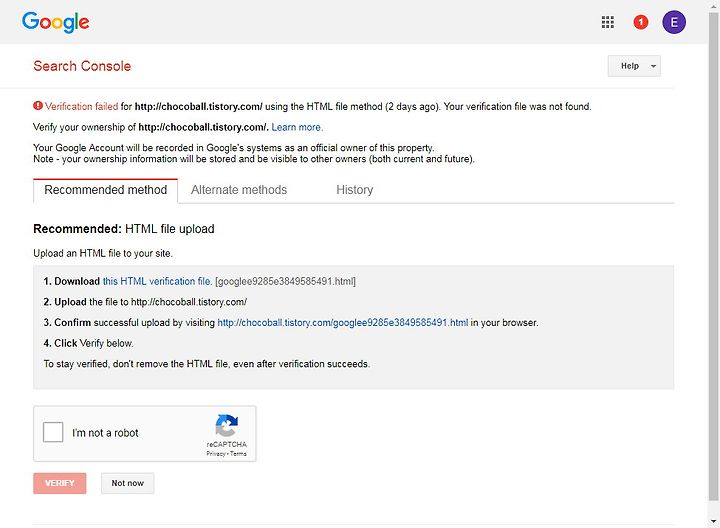
Task: Open the account avatar labeled E
Action: 674,22
